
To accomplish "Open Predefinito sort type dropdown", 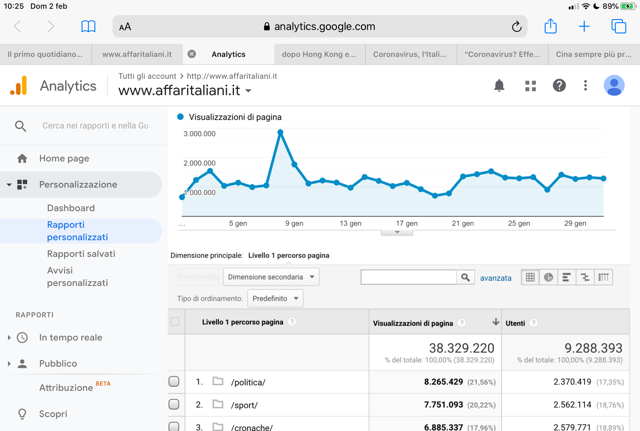I will coord(276,298).
